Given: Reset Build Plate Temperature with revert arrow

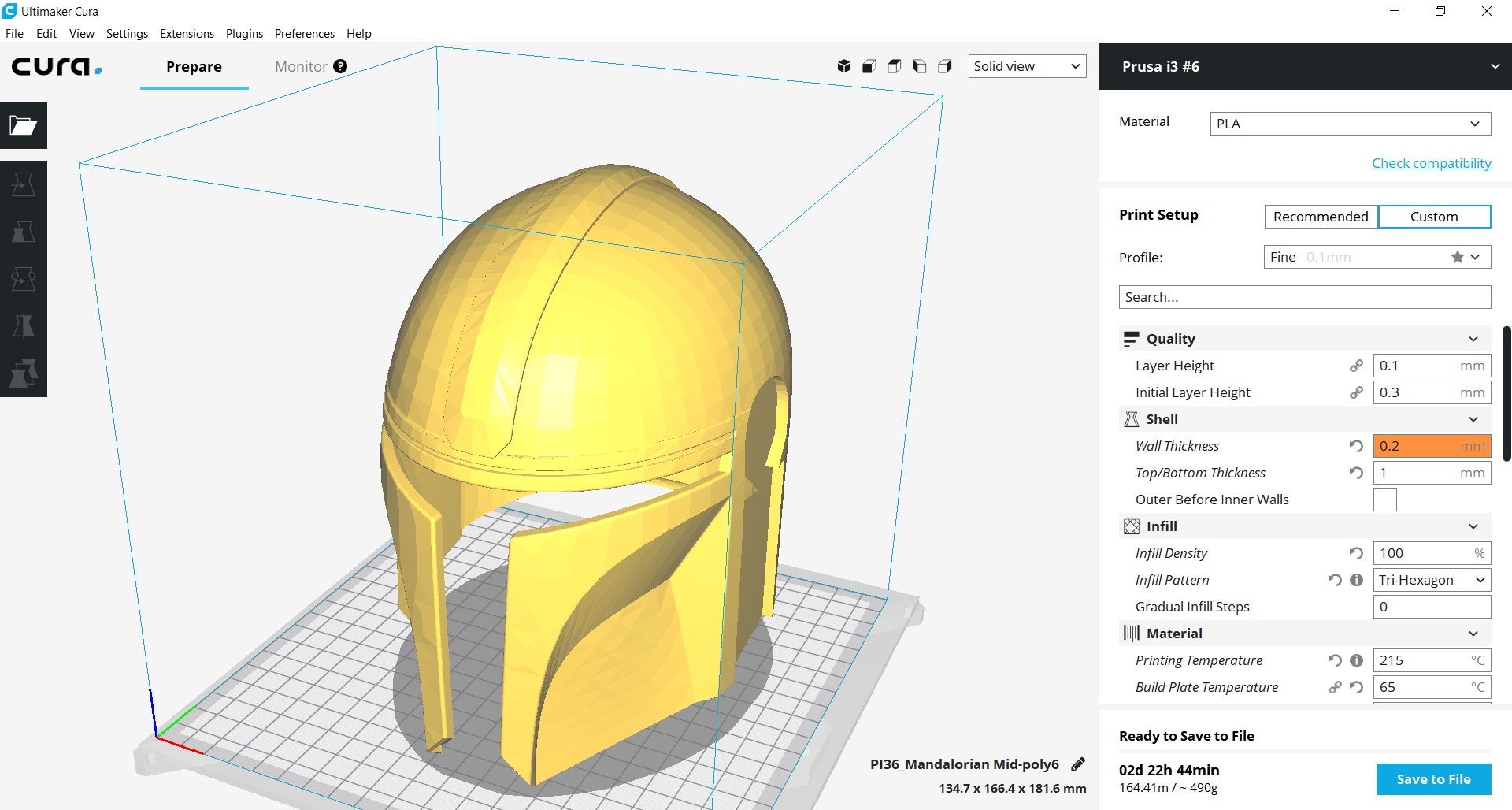Looking at the screenshot, I should point(1356,687).
